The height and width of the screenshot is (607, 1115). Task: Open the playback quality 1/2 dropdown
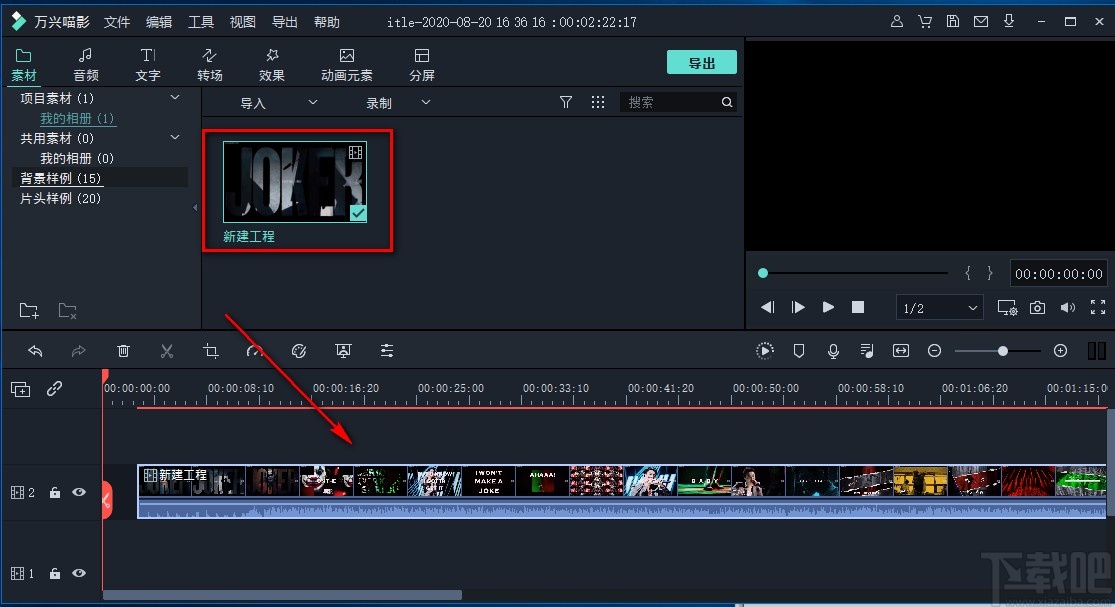pyautogui.click(x=938, y=307)
